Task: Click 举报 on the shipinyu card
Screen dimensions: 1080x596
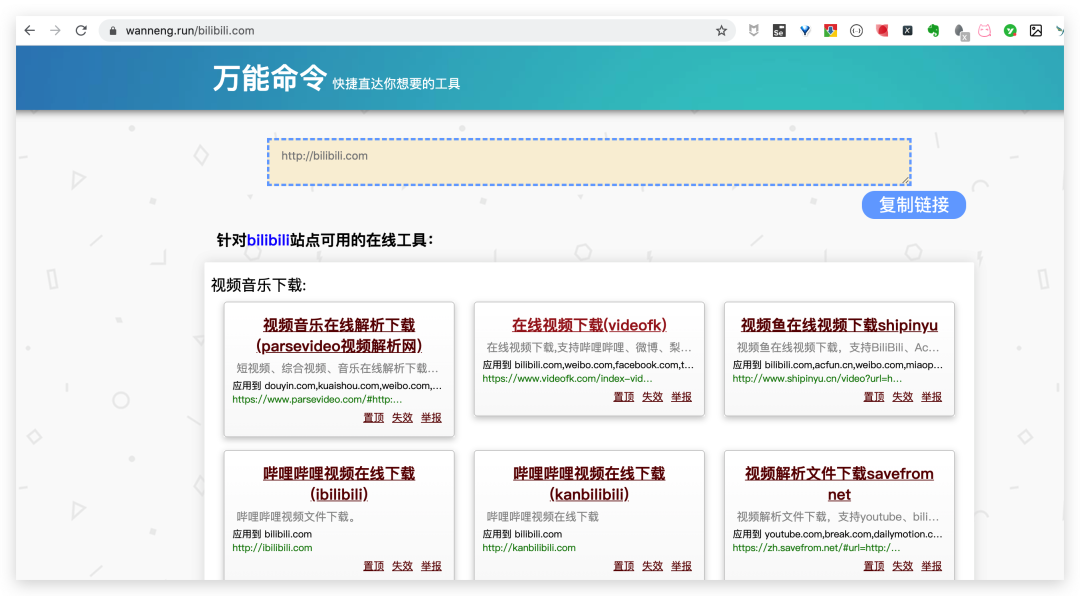Action: click(931, 397)
